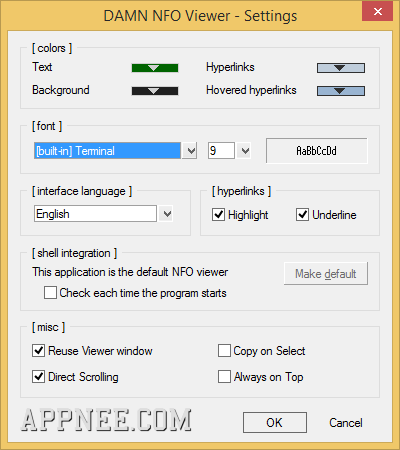Change the Hovered hyperlinks color swatch
The width and height of the screenshot is (400, 450).
[x=341, y=91]
